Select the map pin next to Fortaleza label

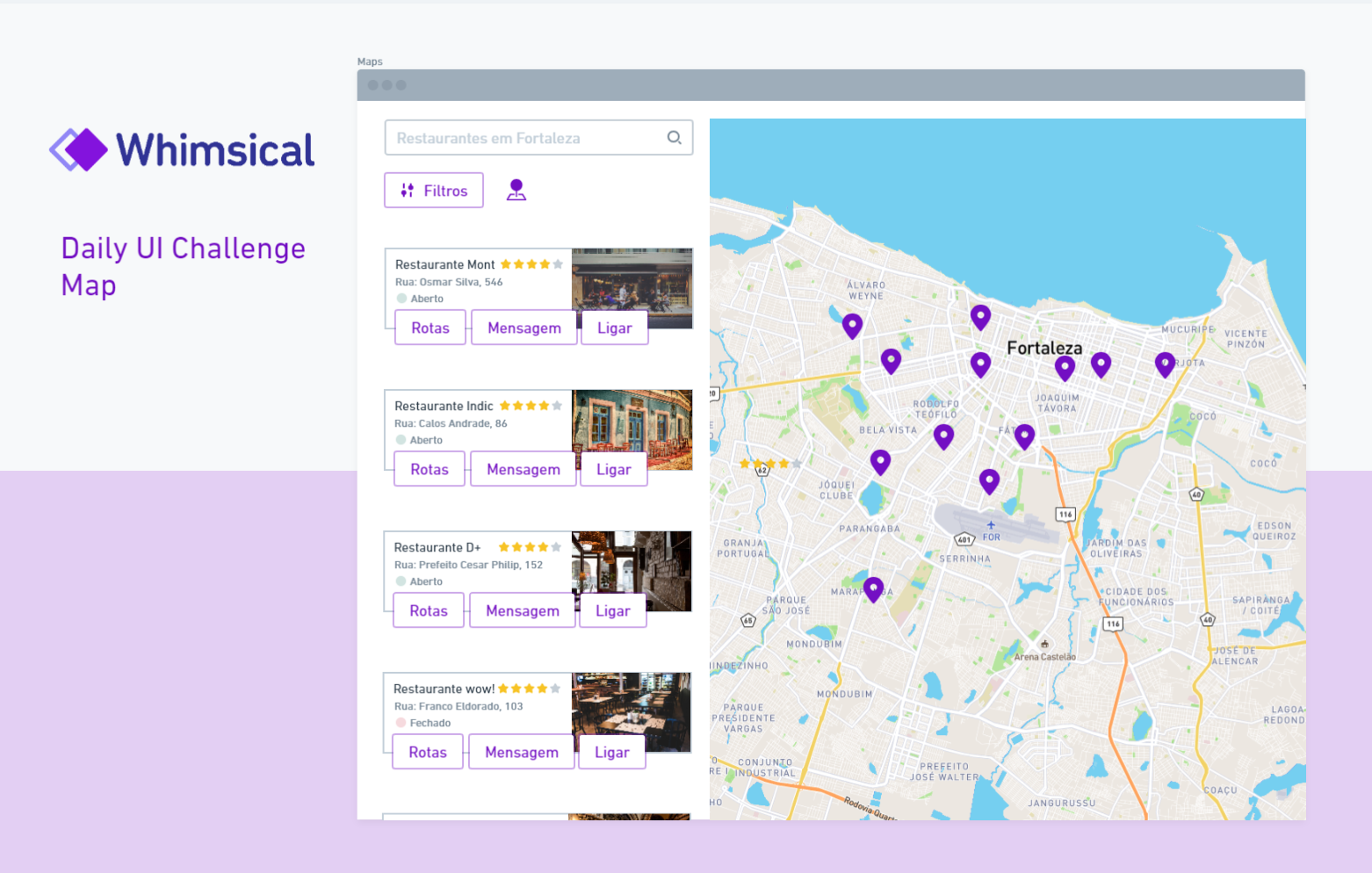click(980, 363)
